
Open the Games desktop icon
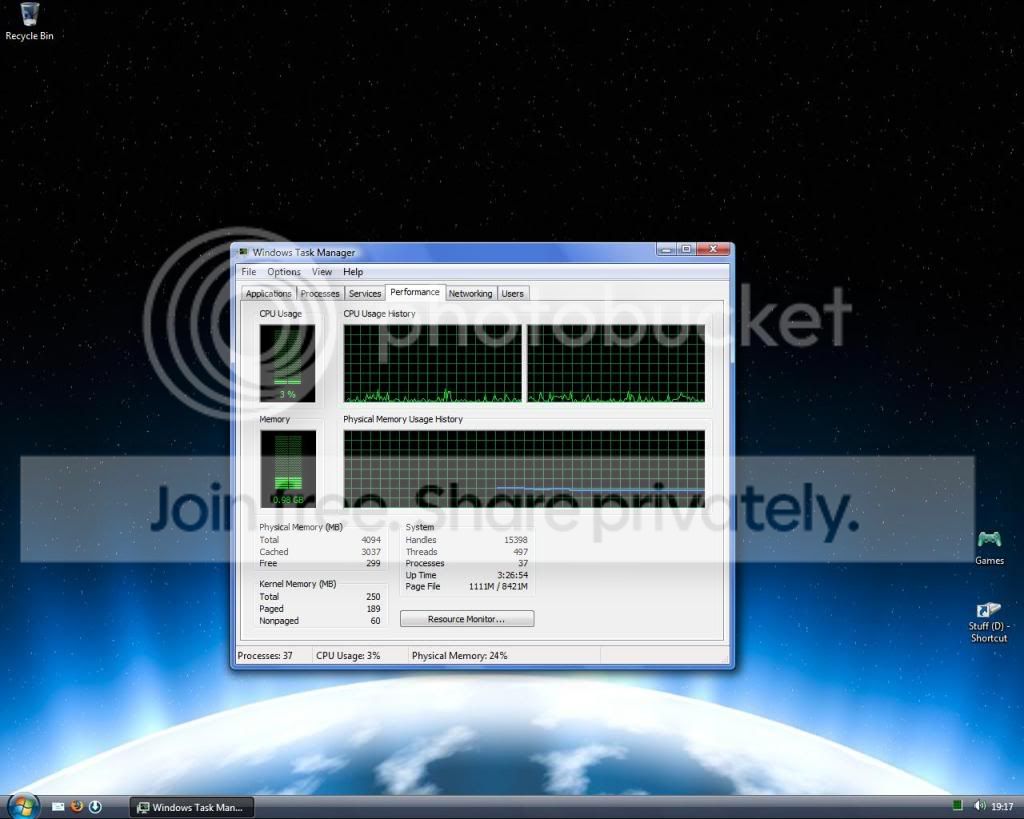click(x=989, y=547)
